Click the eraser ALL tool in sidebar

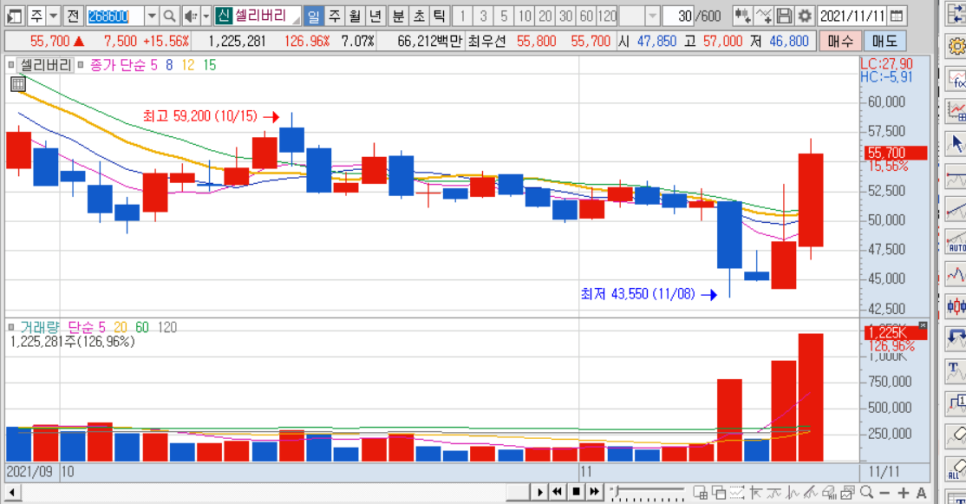point(956,470)
